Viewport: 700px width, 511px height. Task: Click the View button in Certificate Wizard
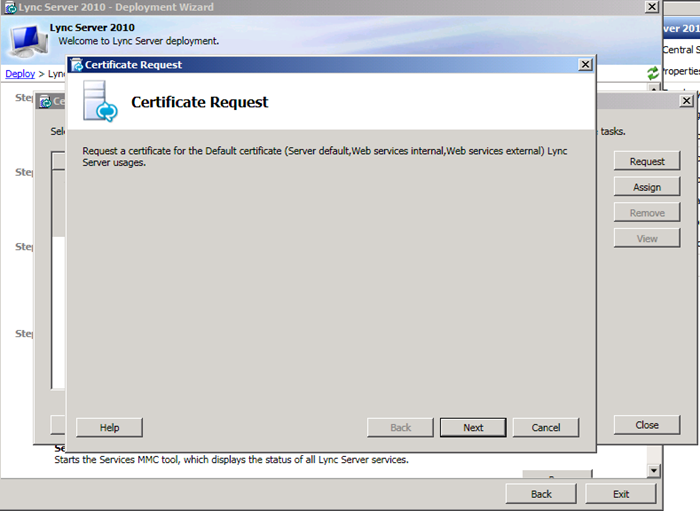point(647,238)
